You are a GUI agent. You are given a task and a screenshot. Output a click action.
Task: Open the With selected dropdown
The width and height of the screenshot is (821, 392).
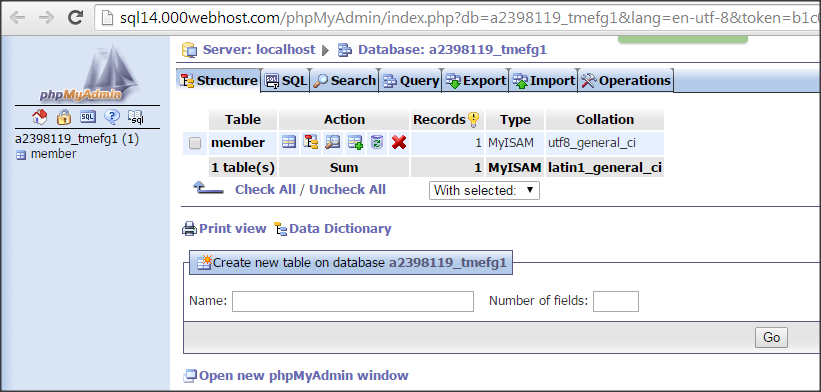pyautogui.click(x=484, y=191)
